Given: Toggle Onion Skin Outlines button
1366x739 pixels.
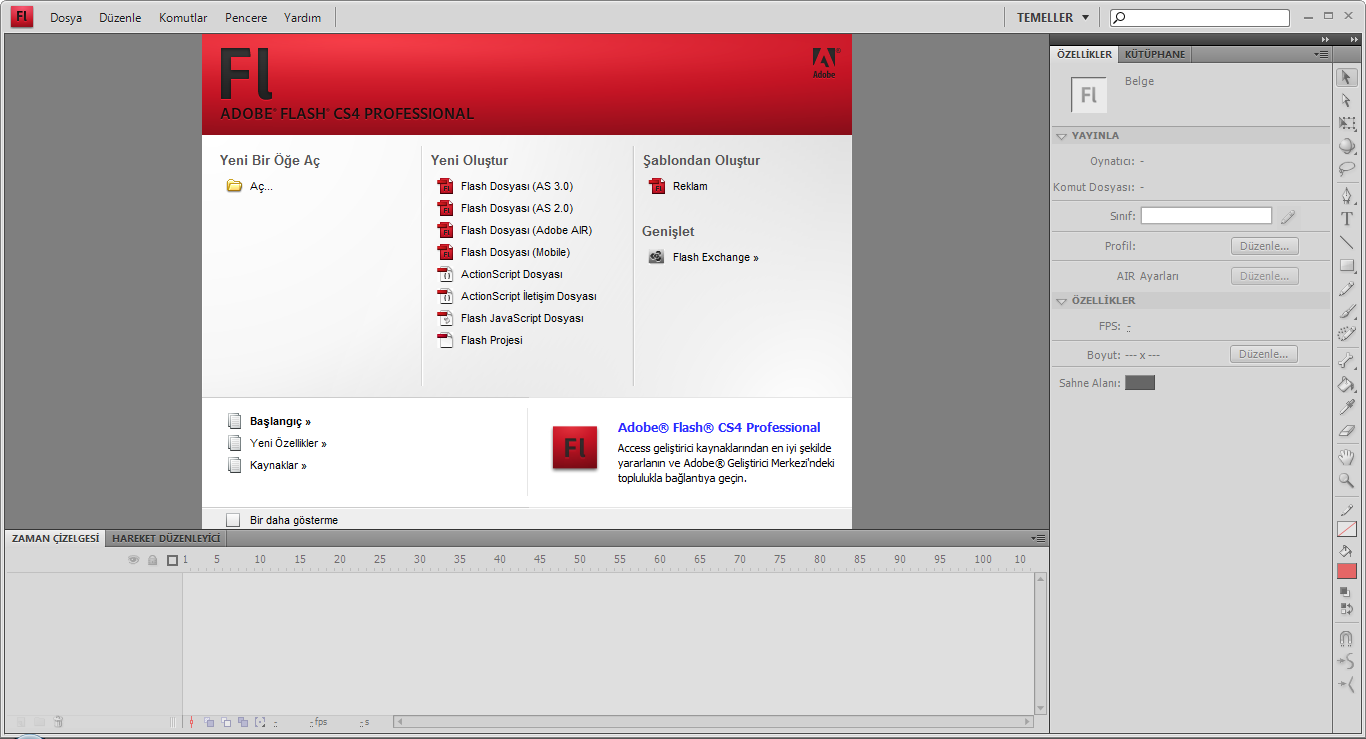Looking at the screenshot, I should 227,722.
